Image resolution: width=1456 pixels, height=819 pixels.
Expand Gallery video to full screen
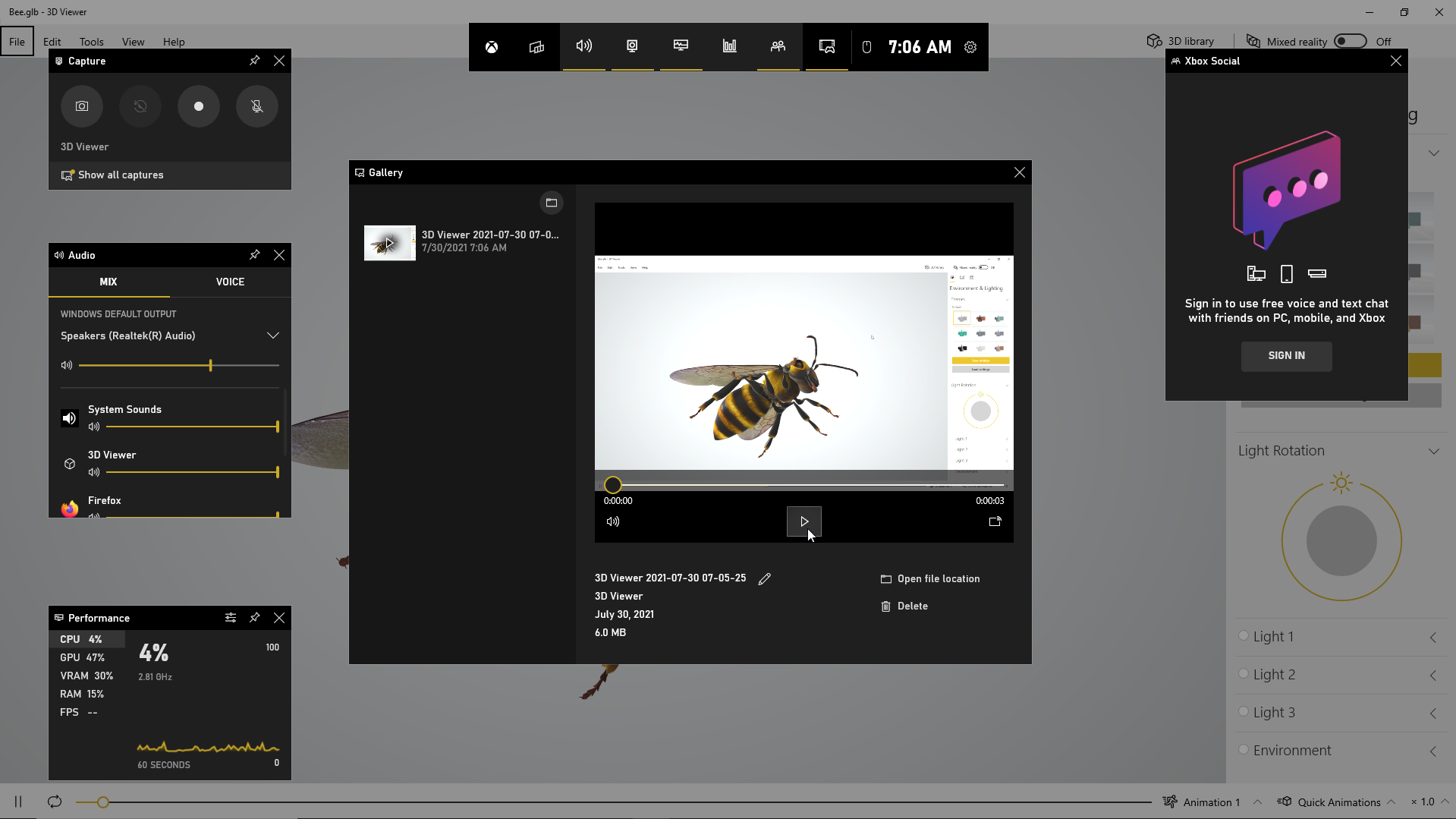pos(995,521)
